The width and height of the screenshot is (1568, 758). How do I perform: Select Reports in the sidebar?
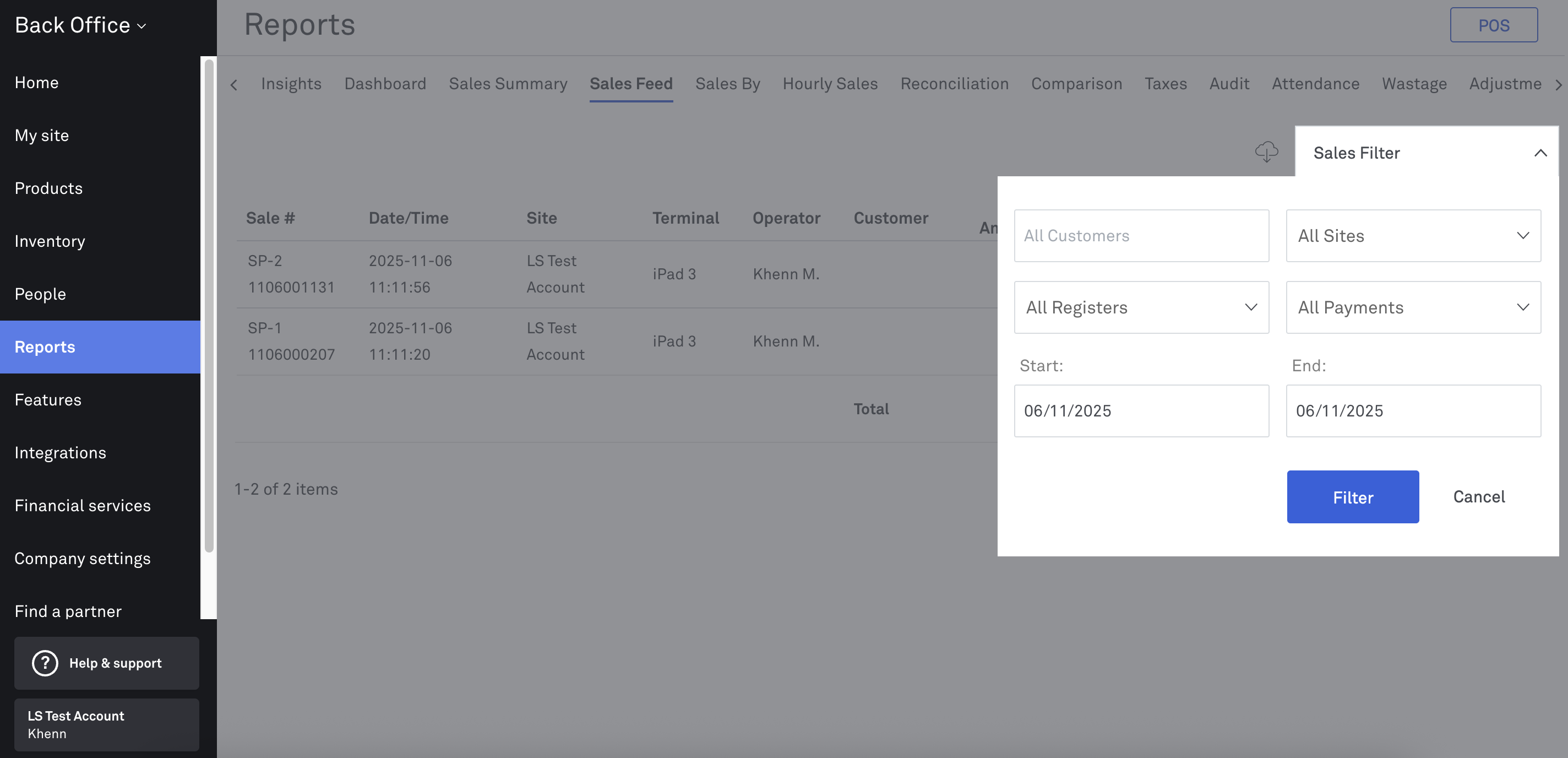tap(100, 346)
